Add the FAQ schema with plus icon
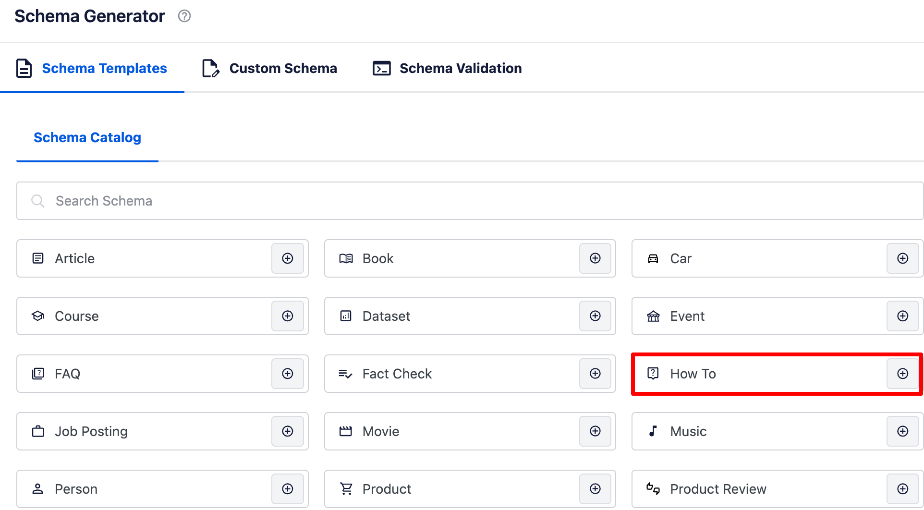Viewport: 924px width, 510px height. pos(288,374)
